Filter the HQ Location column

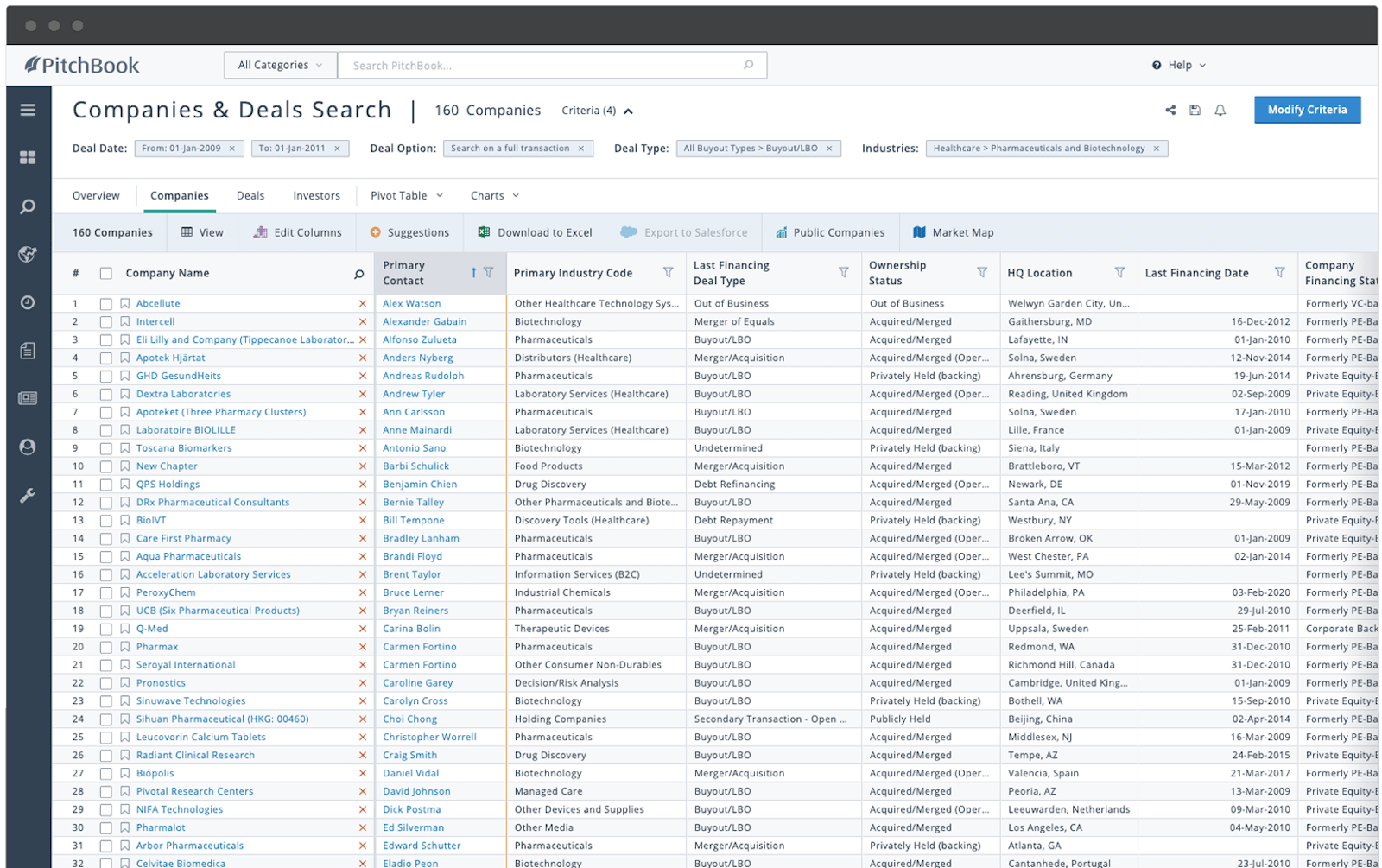point(1119,273)
